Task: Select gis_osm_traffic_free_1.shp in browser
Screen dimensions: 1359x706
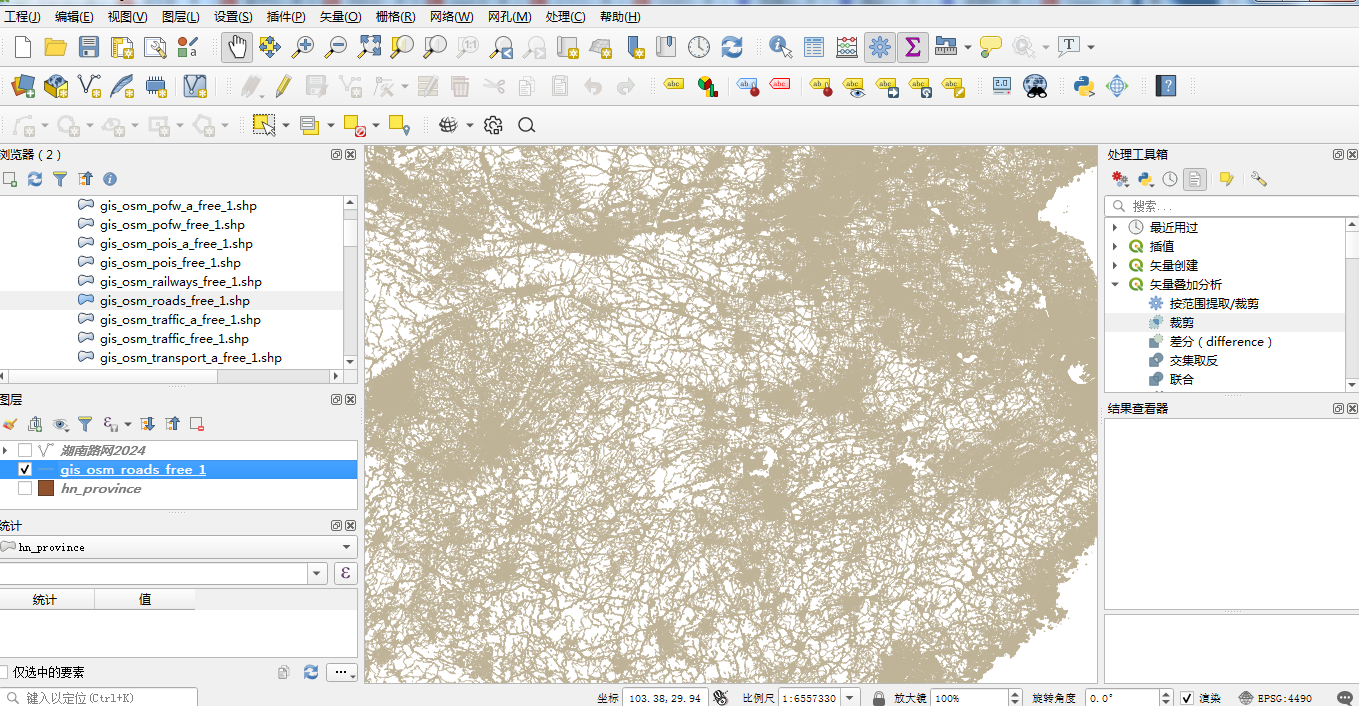Action: click(174, 338)
